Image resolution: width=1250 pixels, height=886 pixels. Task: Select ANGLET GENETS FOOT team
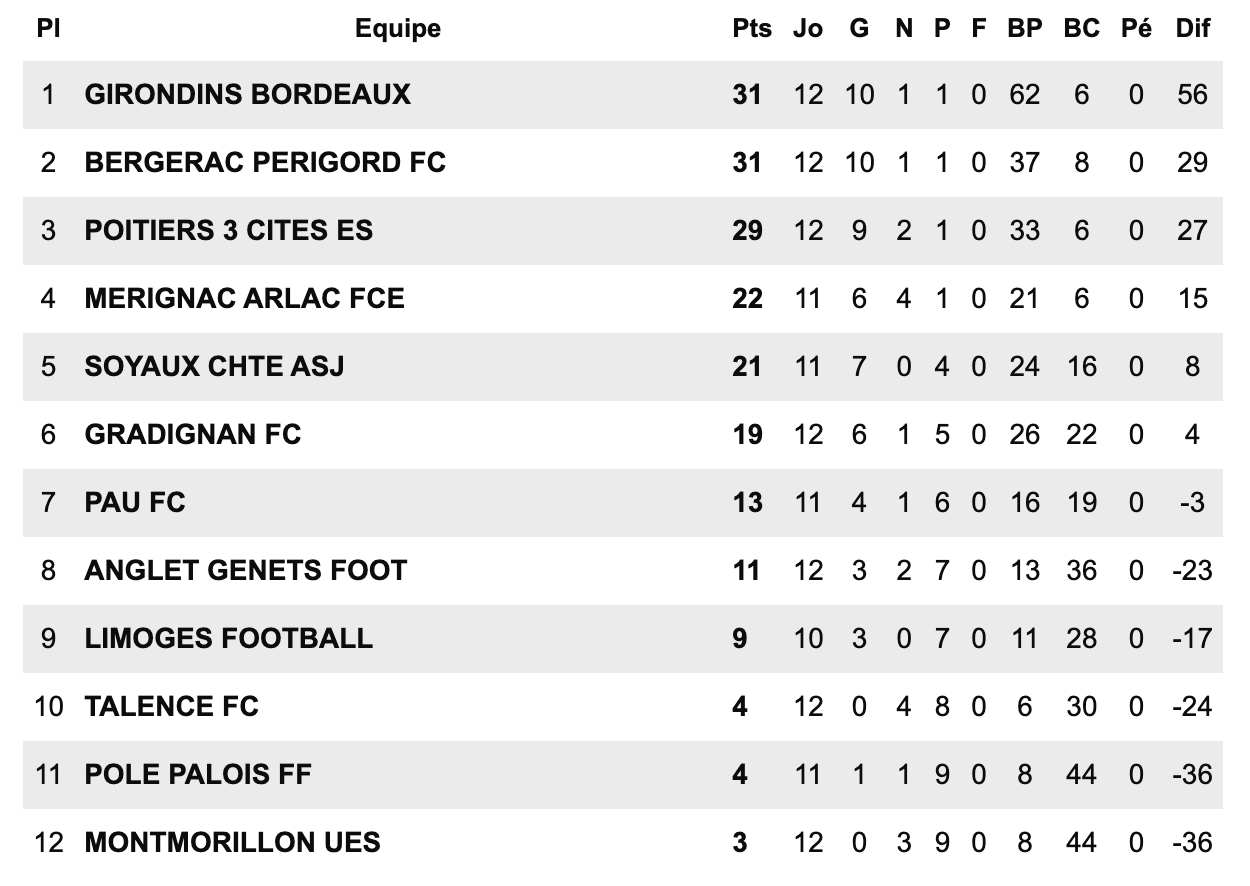246,570
